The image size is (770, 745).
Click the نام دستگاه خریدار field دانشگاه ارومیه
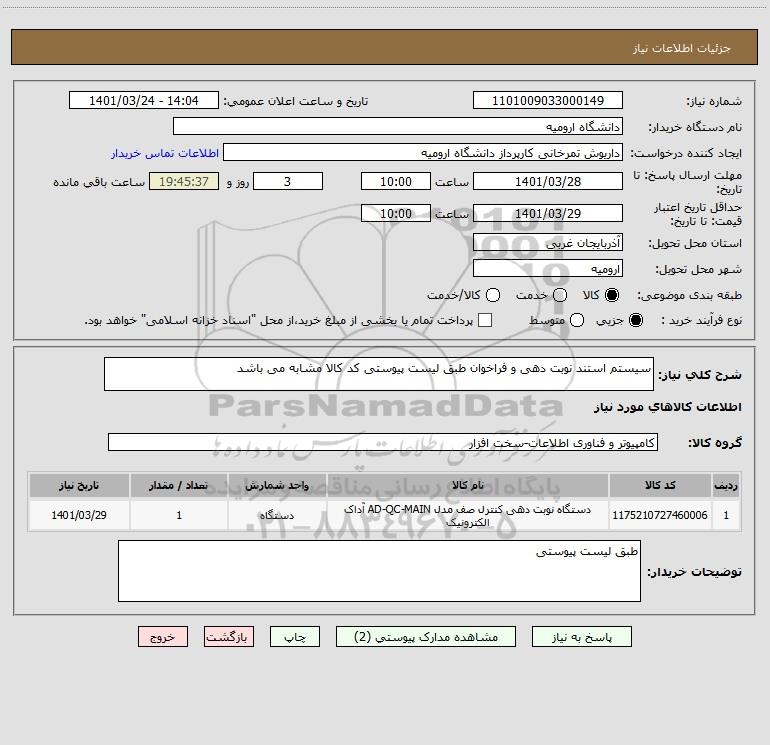click(x=398, y=127)
